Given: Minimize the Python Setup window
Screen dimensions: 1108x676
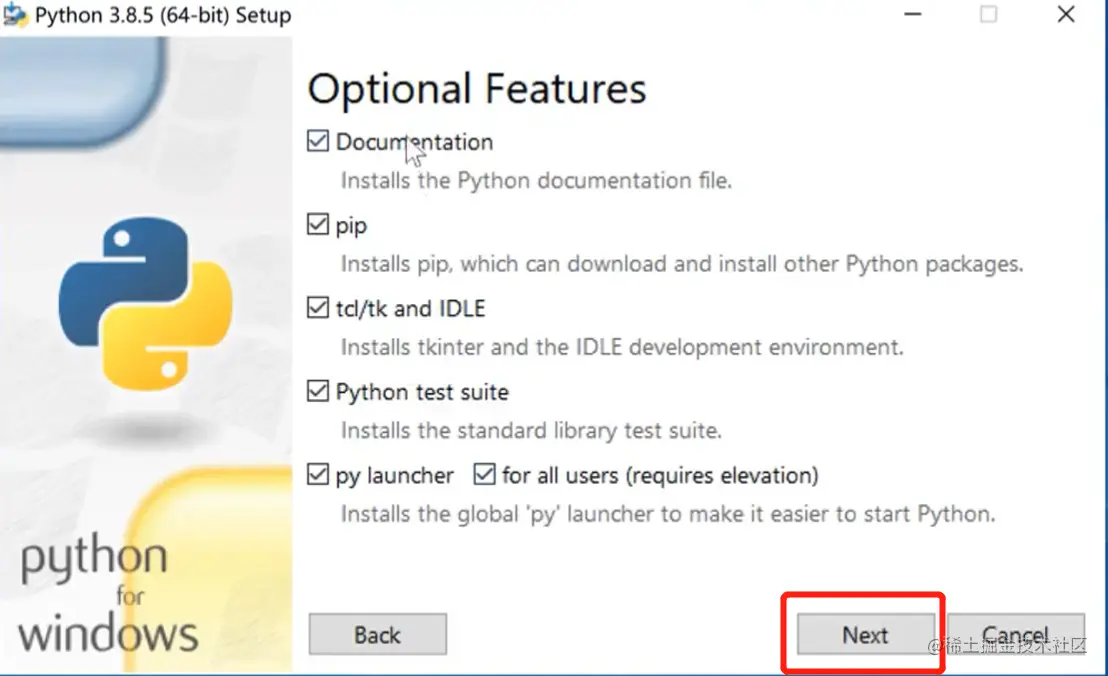Looking at the screenshot, I should point(913,14).
